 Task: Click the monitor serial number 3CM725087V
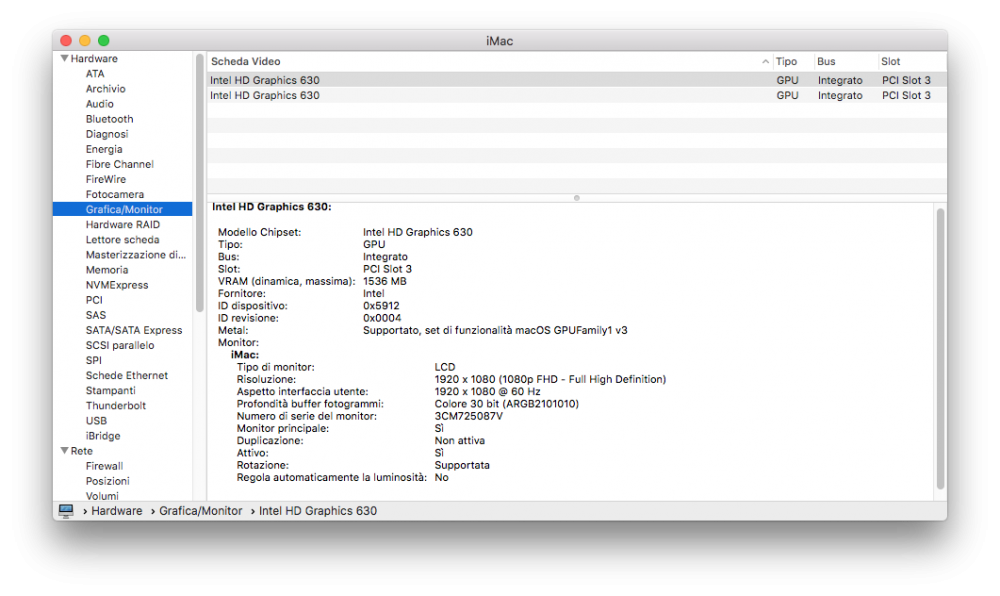click(468, 416)
